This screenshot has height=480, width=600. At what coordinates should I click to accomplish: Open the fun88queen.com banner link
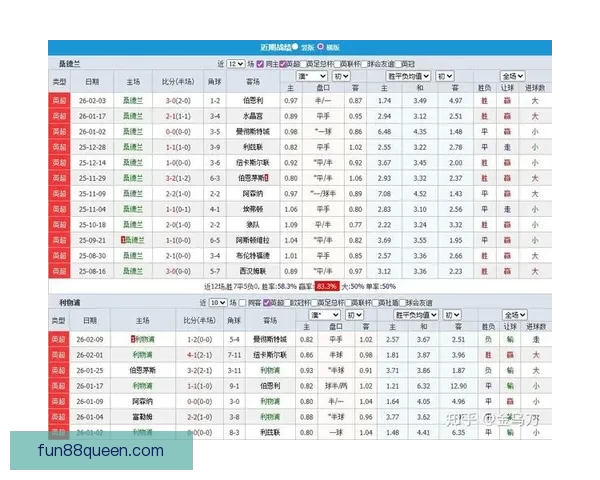coord(101,450)
